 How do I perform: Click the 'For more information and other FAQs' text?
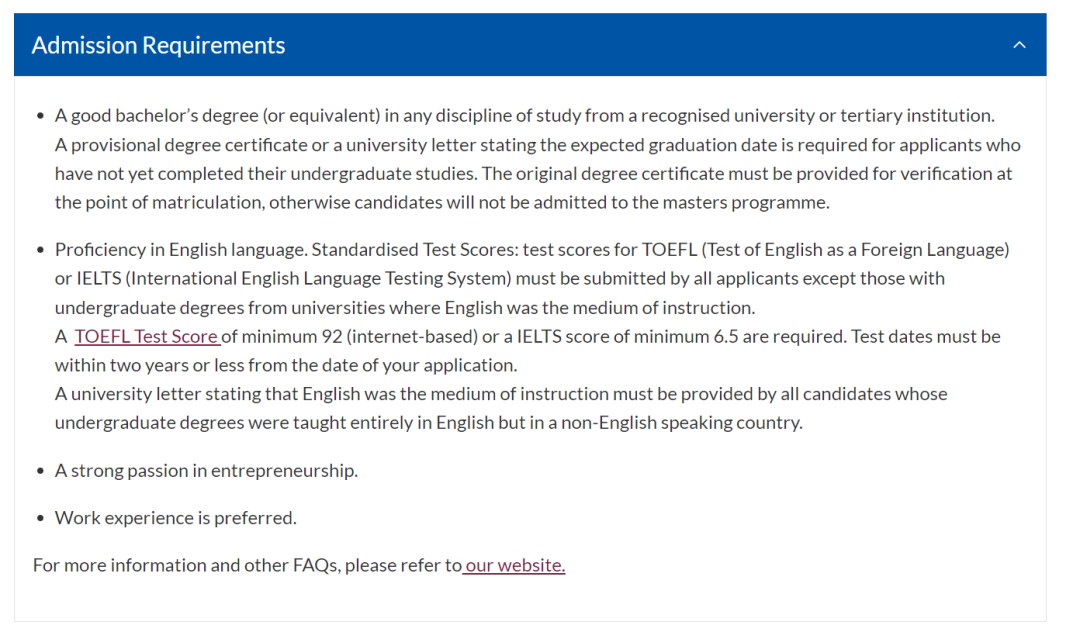[247, 565]
